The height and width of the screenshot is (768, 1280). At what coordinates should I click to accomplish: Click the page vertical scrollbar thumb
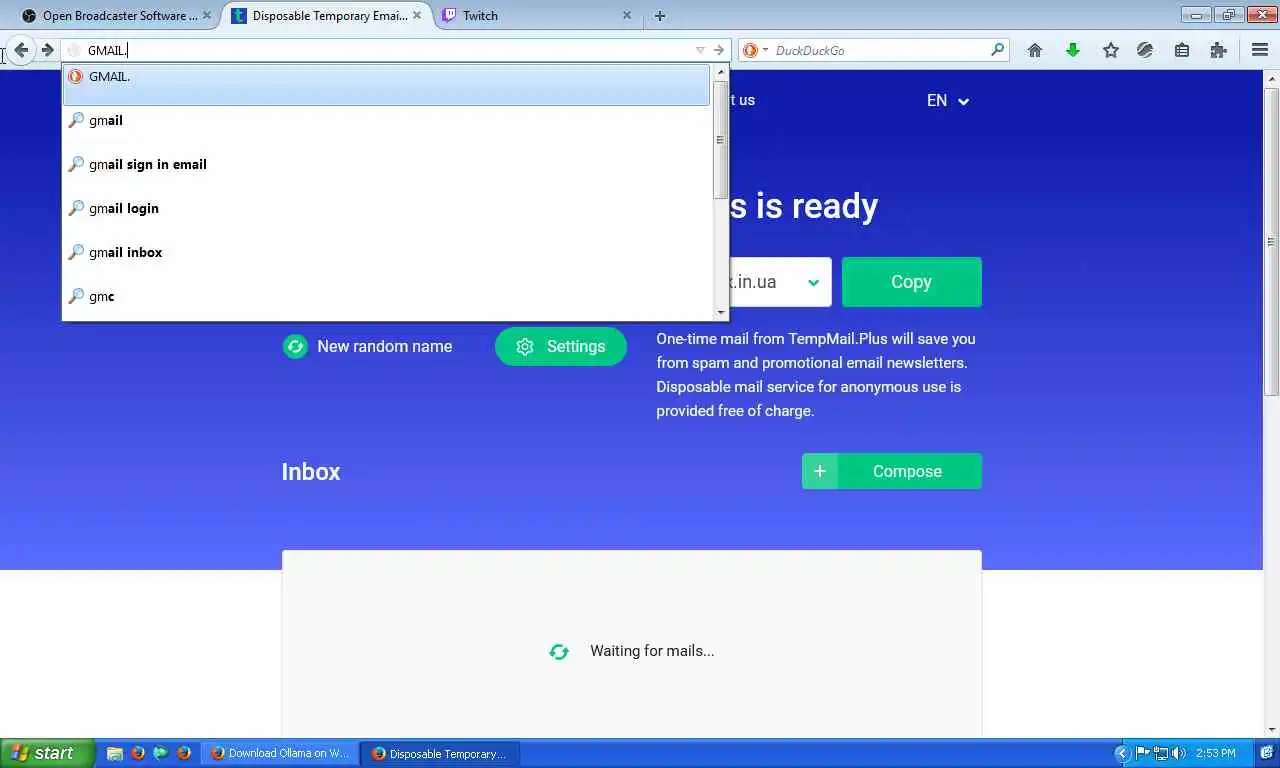1272,240
